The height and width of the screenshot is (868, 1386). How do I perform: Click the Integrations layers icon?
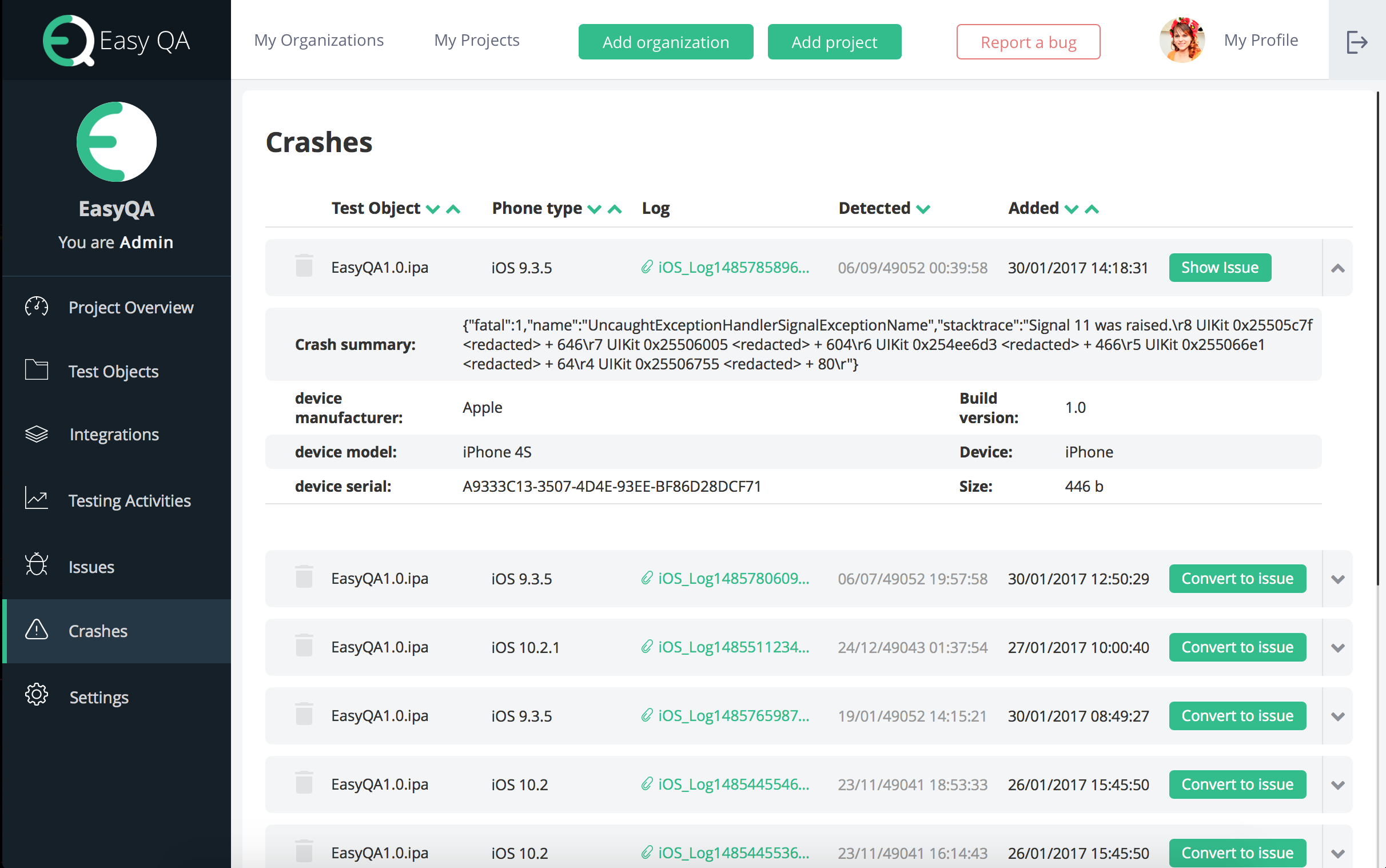tap(35, 434)
